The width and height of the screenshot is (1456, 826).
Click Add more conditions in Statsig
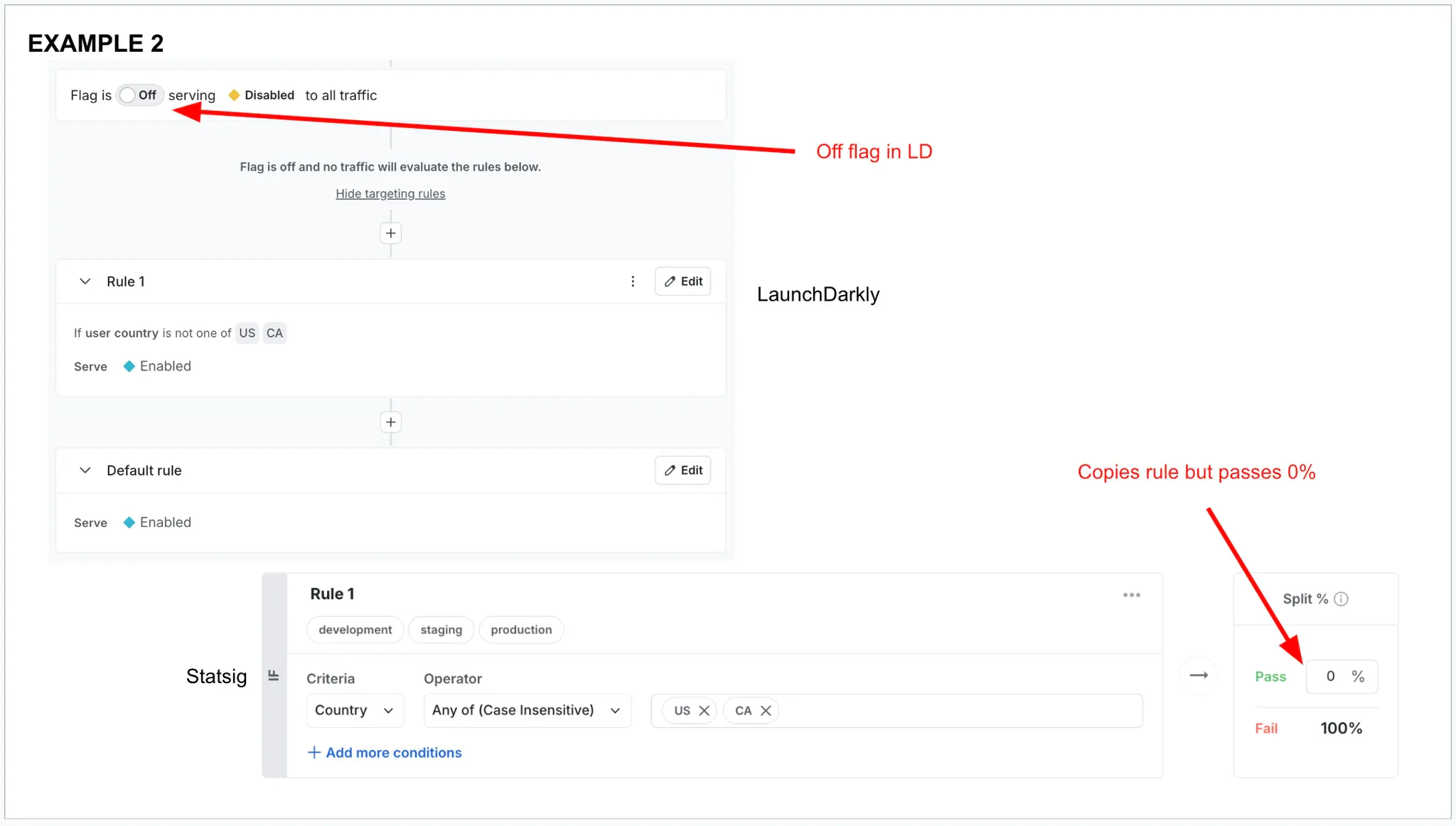coord(385,752)
